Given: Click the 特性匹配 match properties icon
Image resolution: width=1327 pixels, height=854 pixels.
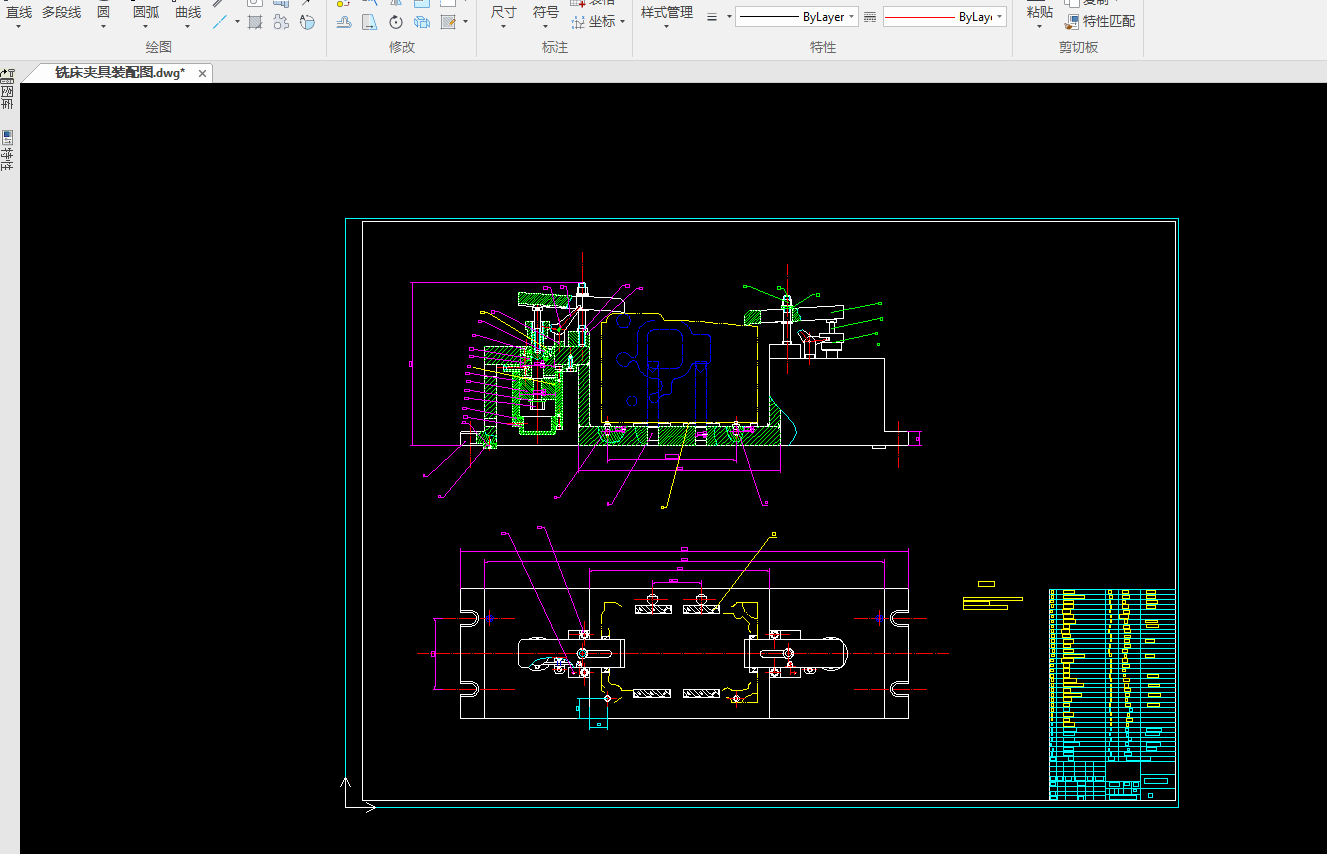Looking at the screenshot, I should coord(1073,21).
